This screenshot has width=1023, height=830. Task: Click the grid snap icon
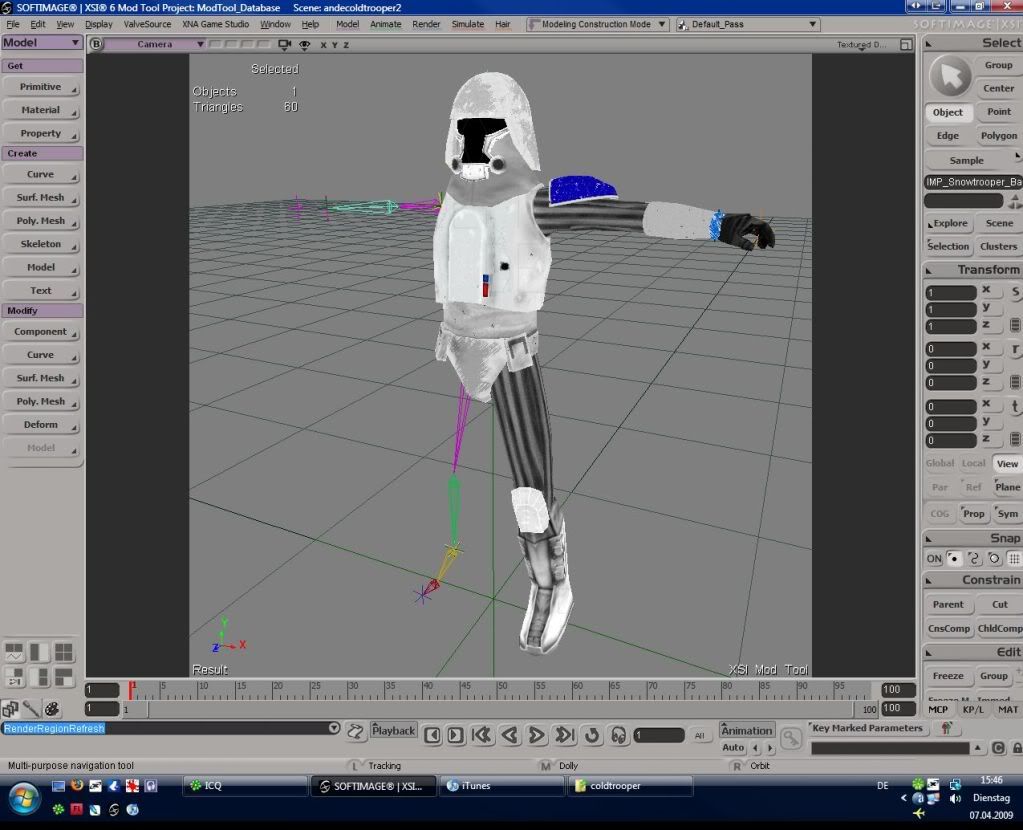point(1014,559)
